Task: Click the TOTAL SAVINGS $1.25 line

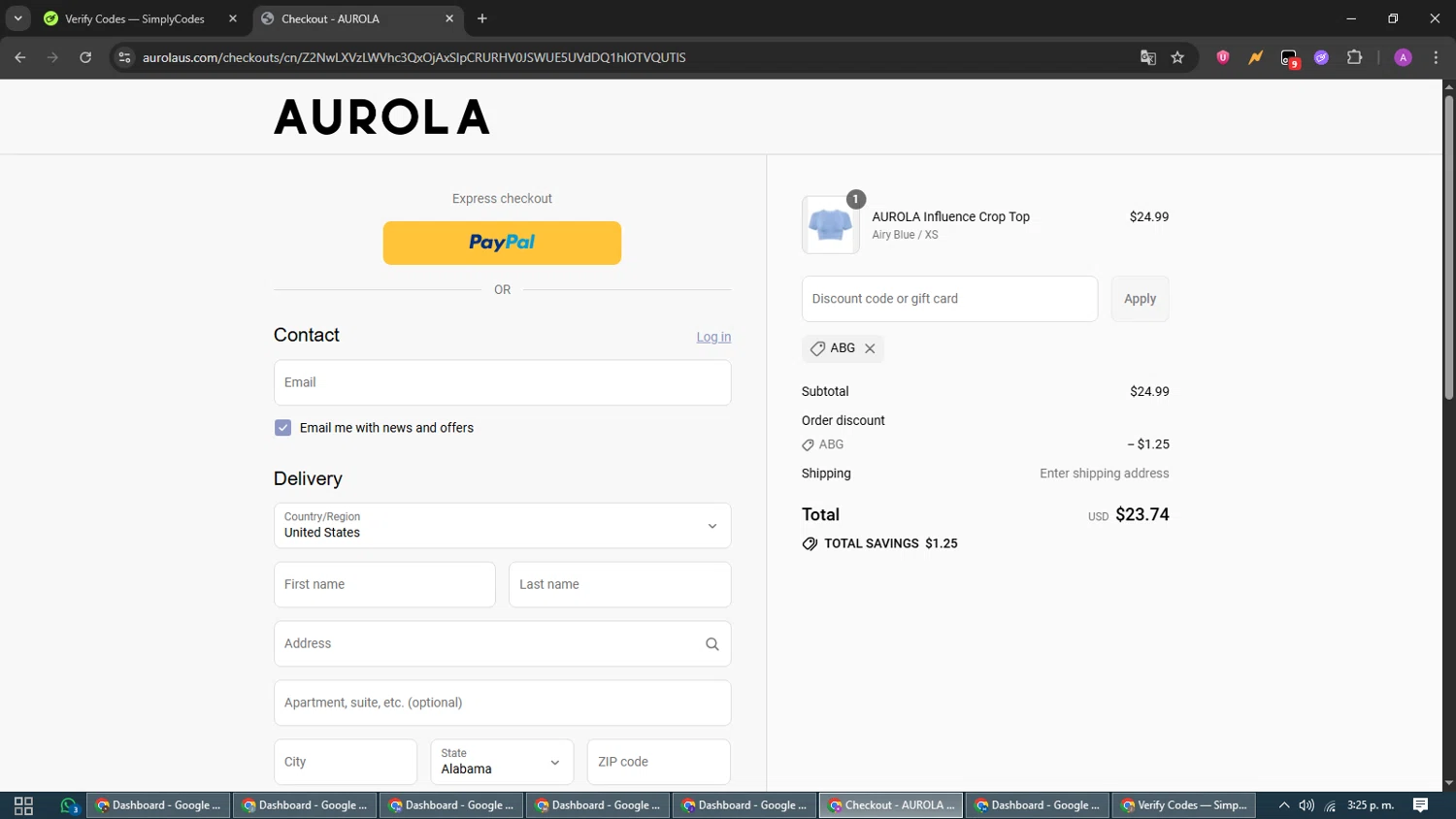Action: pyautogui.click(x=879, y=543)
